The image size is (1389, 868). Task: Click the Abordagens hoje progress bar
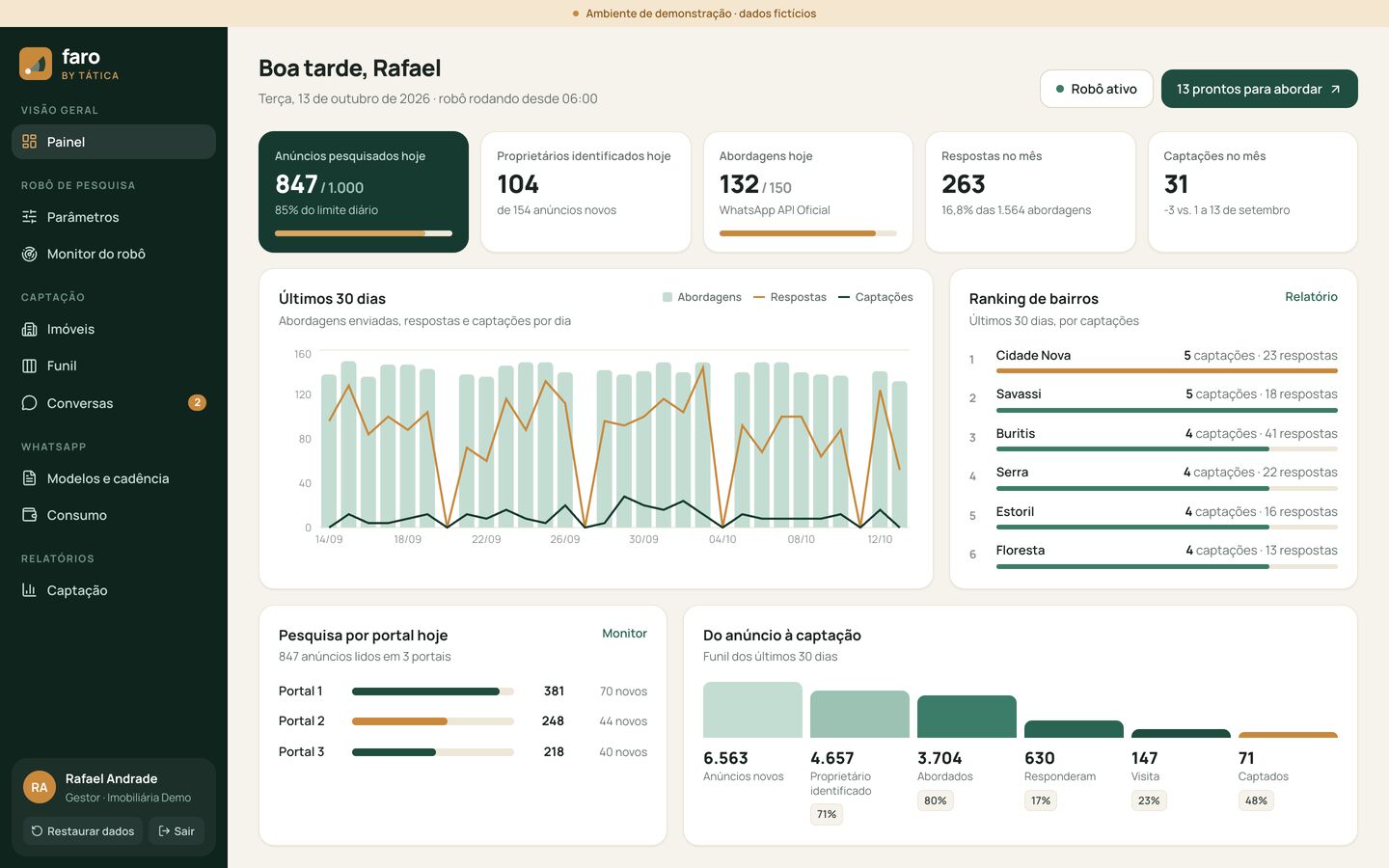point(808,233)
